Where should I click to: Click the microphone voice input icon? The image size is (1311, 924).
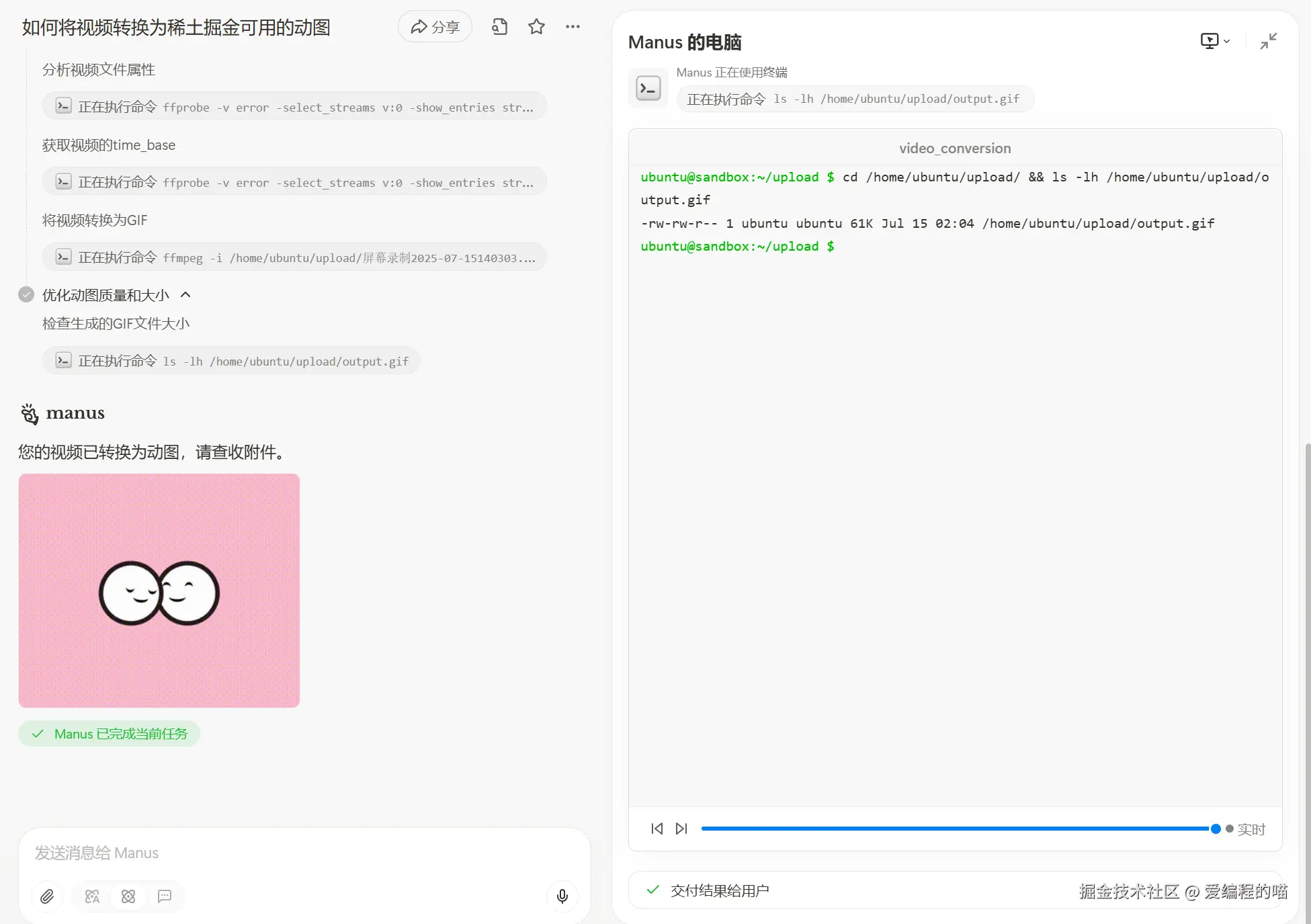562,896
